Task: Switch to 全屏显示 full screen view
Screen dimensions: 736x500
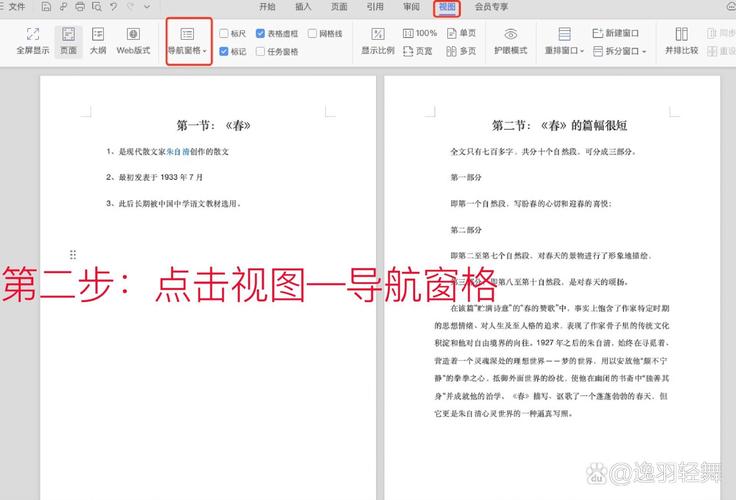Action: [33, 41]
